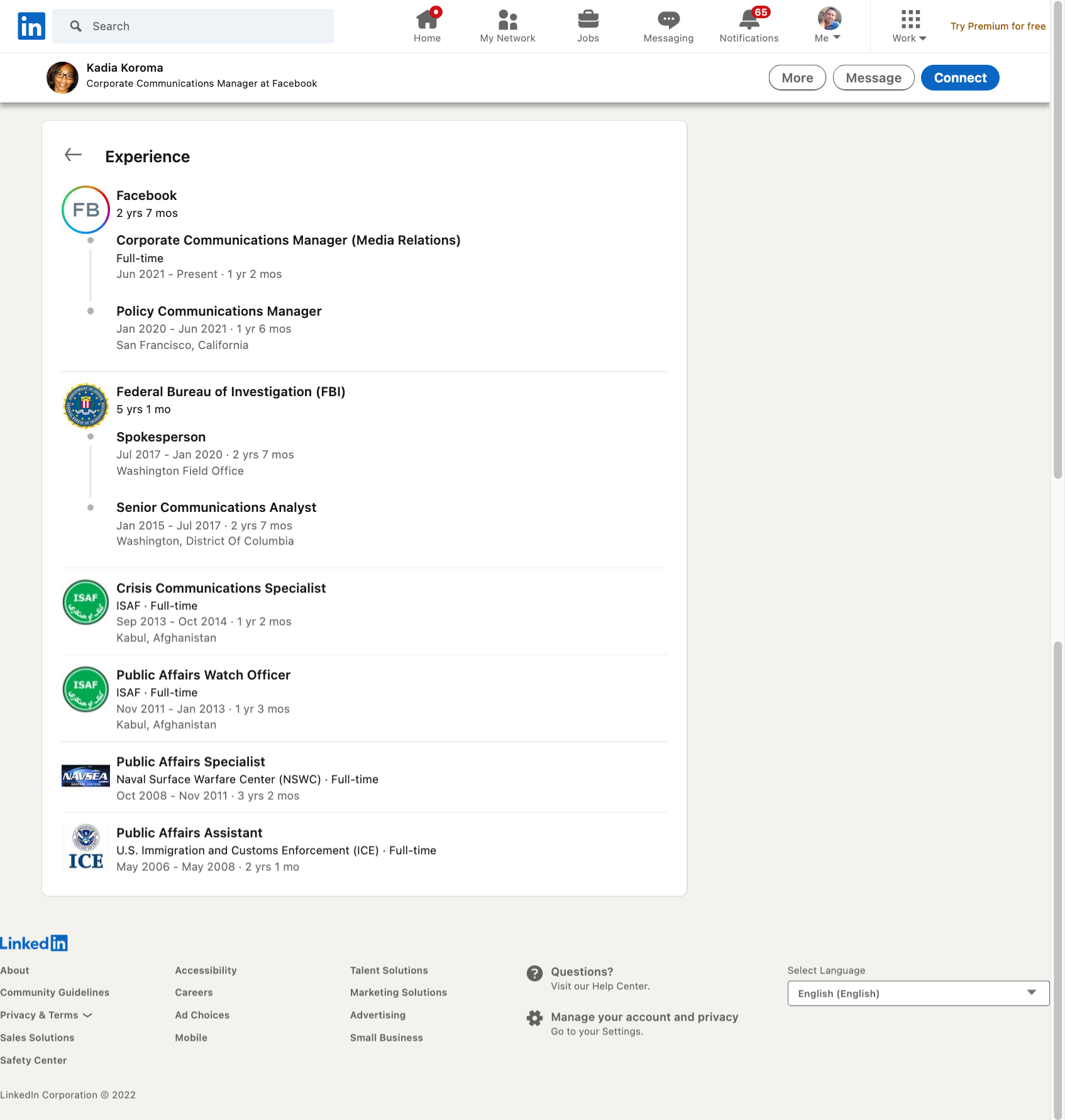Click the search magnifier icon
The width and height of the screenshot is (1065, 1120).
[x=76, y=26]
